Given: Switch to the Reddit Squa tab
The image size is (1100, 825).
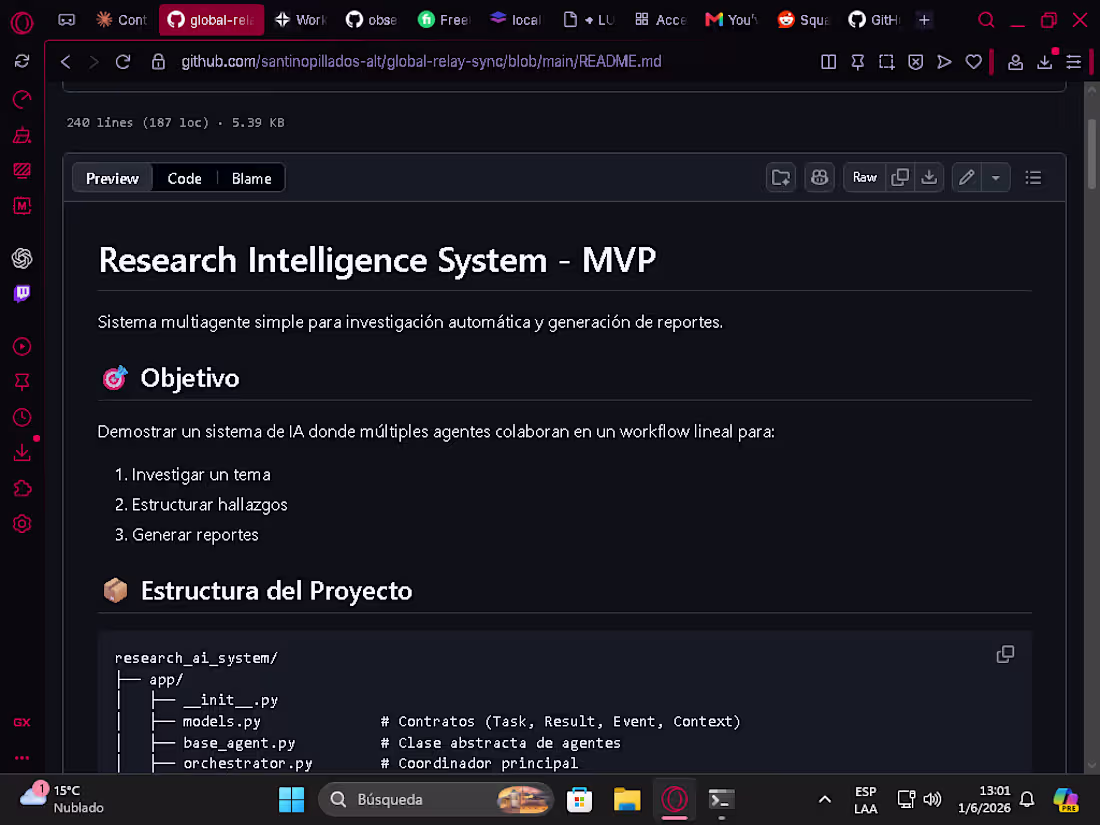Looking at the screenshot, I should click(x=803, y=20).
